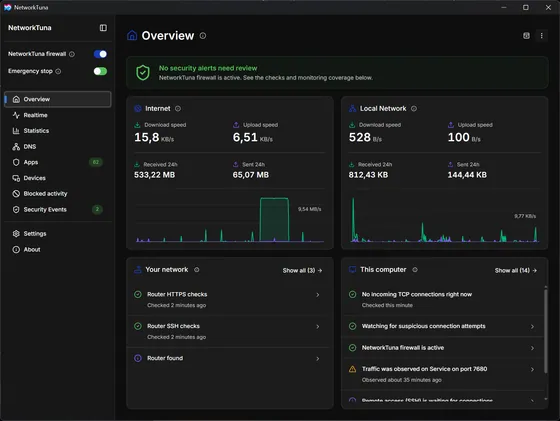This screenshot has height=421, width=560.
Task: Click the Local Network traffic graph
Action: [445, 219]
